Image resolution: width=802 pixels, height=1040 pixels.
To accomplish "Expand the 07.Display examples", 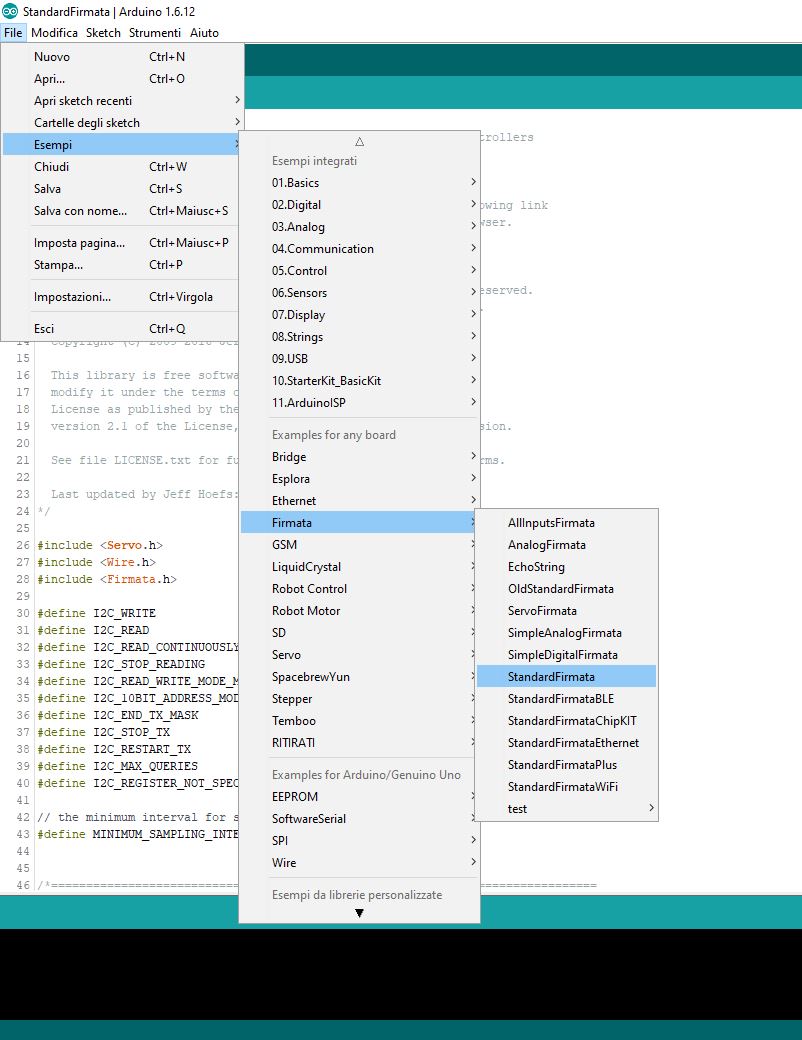I will tap(360, 314).
